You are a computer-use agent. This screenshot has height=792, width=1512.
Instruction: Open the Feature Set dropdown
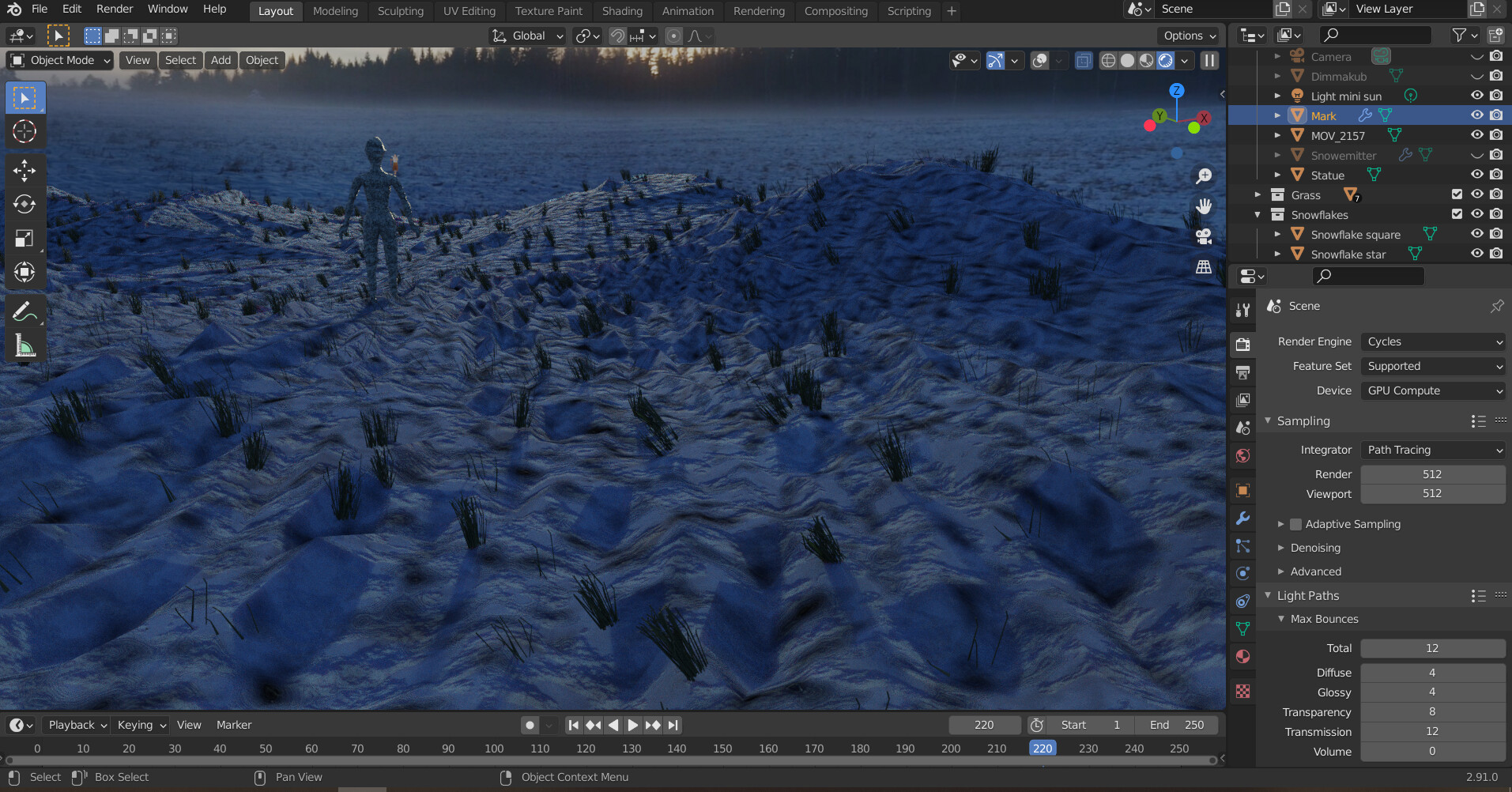[1433, 366]
